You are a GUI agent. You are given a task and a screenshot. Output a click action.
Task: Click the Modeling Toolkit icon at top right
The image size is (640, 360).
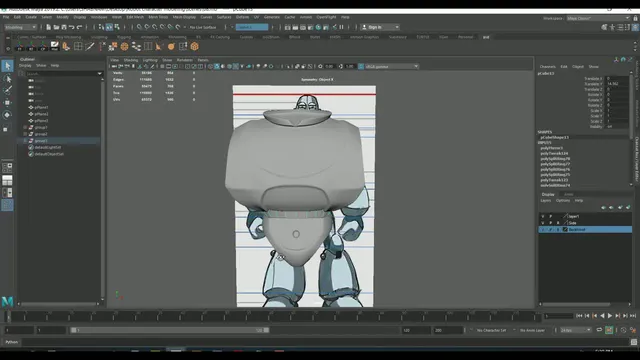[604, 27]
